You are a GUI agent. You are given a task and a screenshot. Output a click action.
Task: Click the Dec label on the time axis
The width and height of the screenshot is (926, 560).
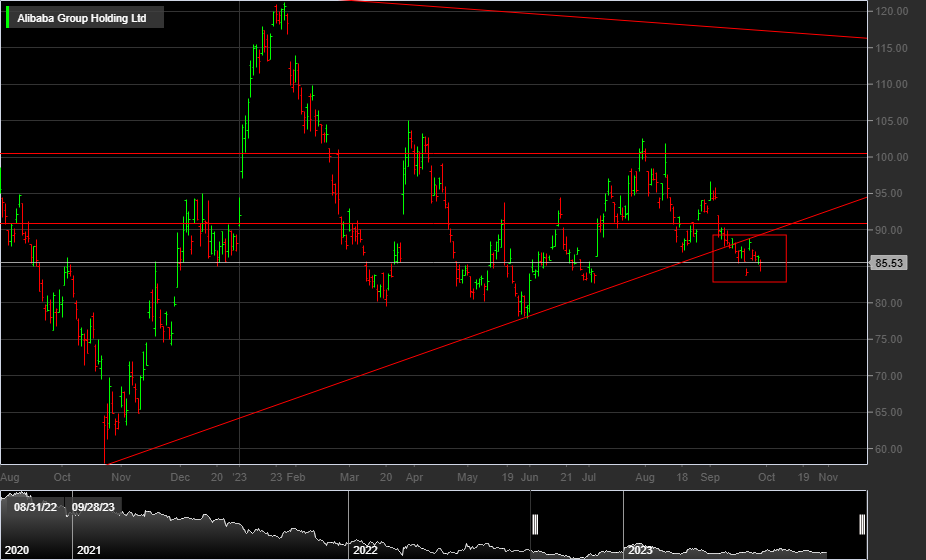click(180, 477)
